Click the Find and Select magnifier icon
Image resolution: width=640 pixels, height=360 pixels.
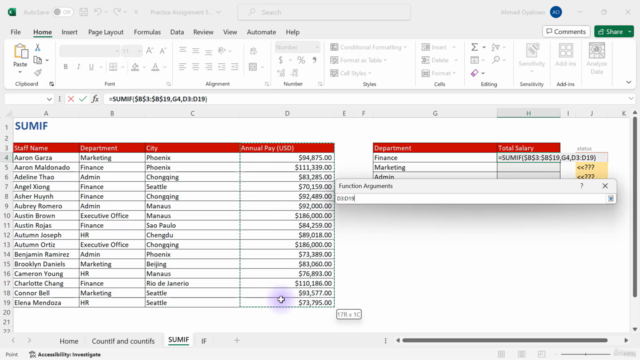click(x=496, y=60)
